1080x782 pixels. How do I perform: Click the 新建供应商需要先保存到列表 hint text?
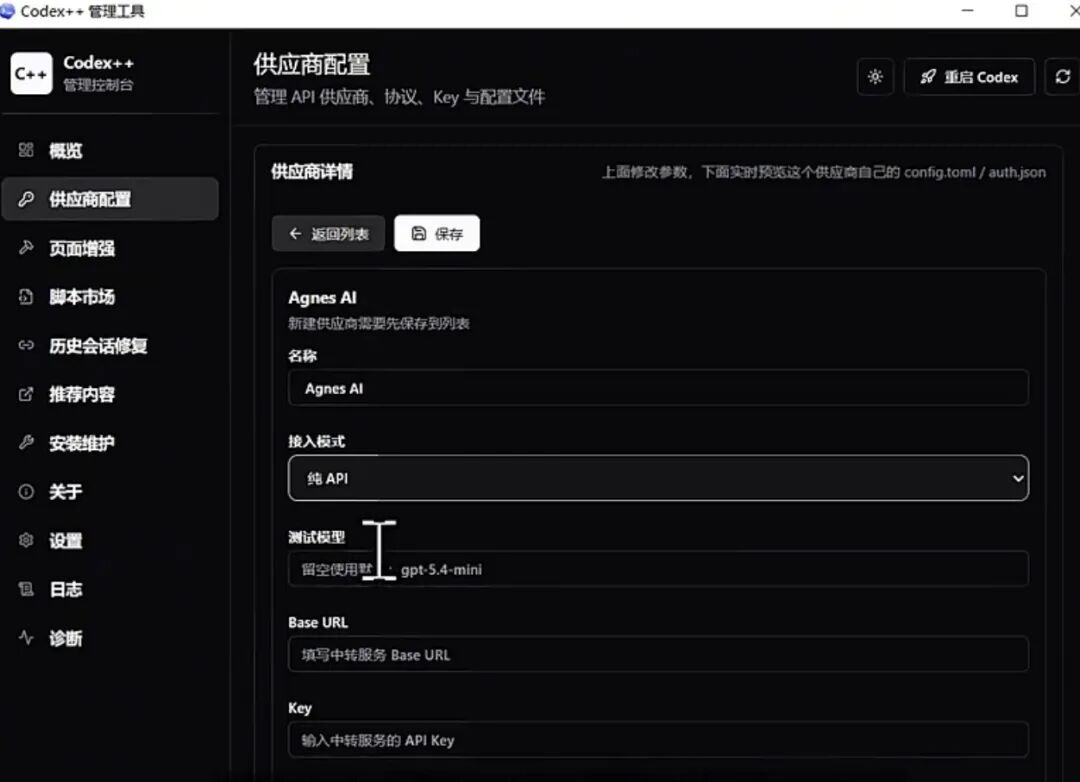click(379, 323)
